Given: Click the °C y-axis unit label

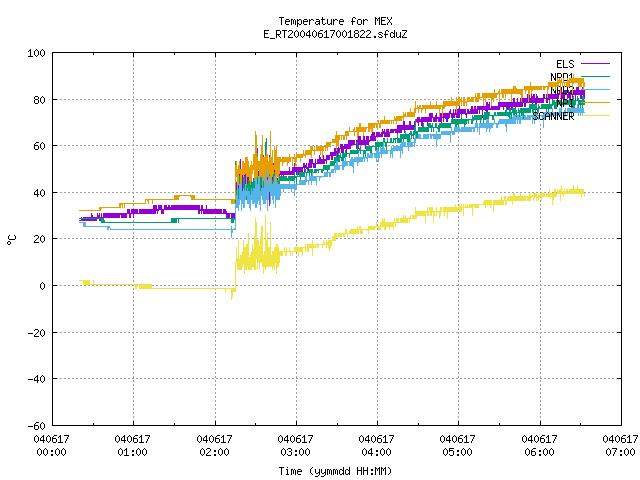Looking at the screenshot, I should pos(12,240).
